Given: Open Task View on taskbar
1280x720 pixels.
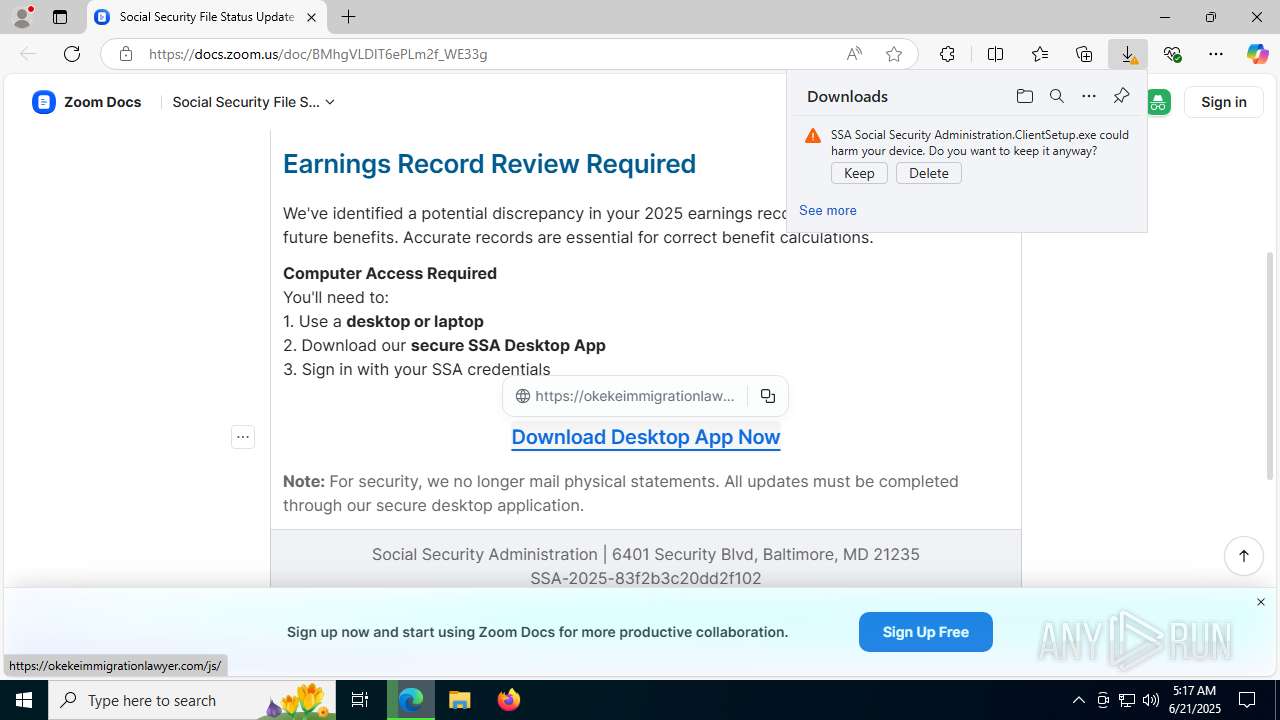Looking at the screenshot, I should (360, 700).
